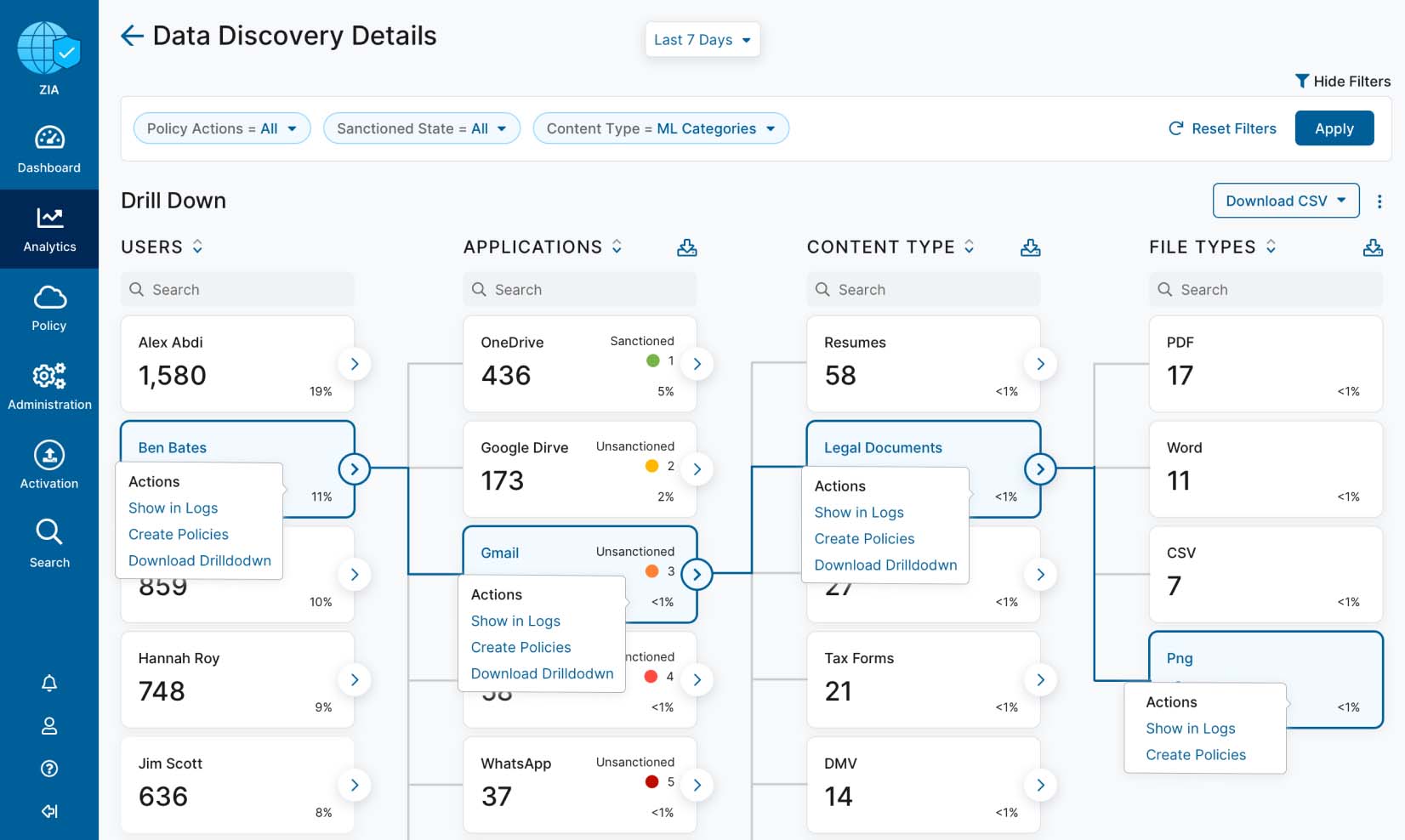Choose Download Drilldown in Gmail actions menu

pyautogui.click(x=542, y=673)
